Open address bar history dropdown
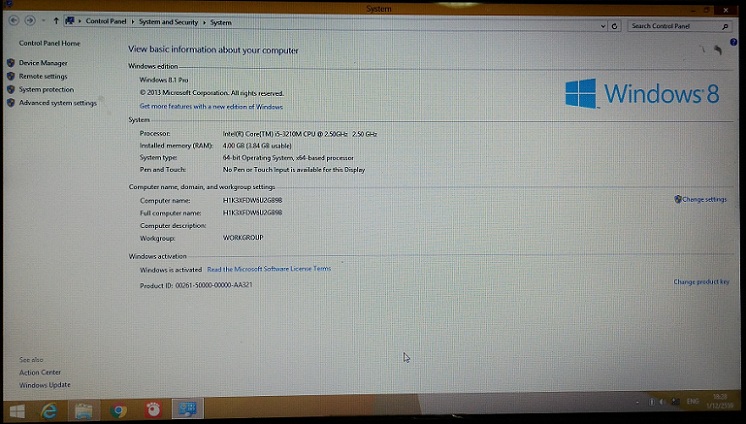This screenshot has width=746, height=424. (603, 26)
